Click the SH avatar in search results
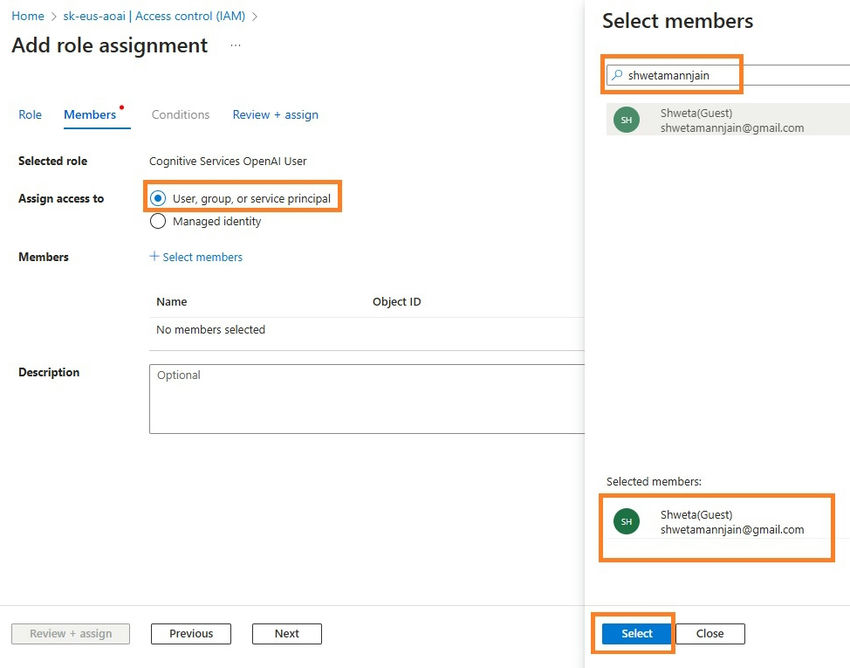This screenshot has height=668, width=850. (626, 120)
